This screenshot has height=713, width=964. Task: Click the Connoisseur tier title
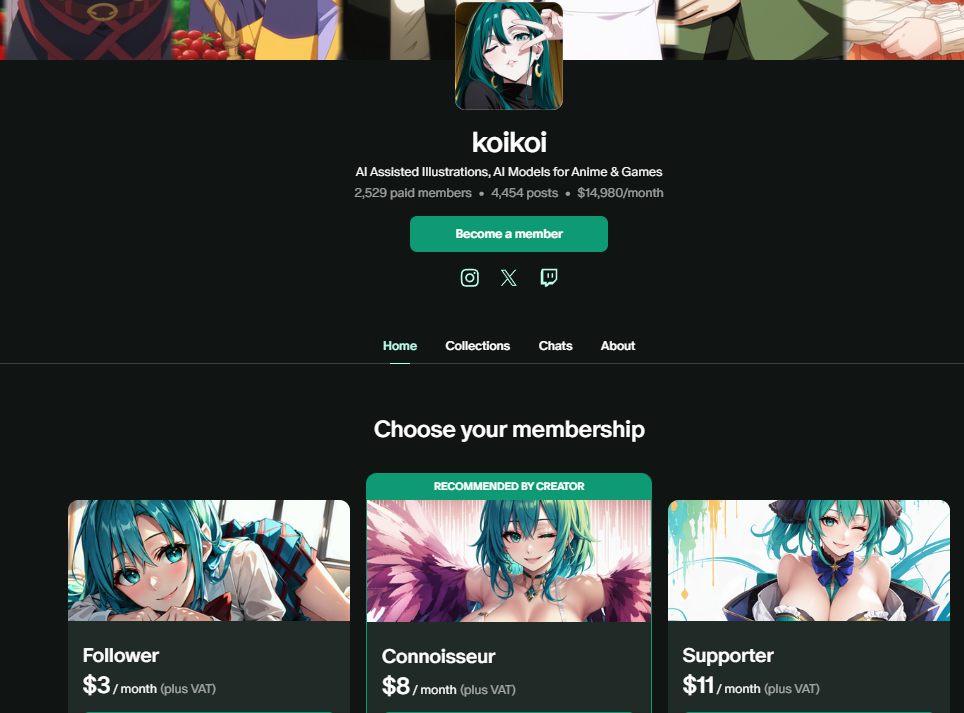coord(438,656)
